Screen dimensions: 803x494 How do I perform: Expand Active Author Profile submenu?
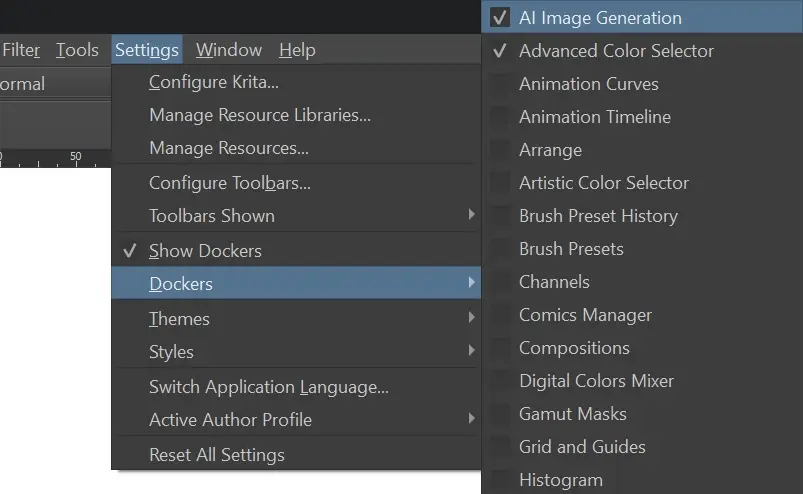296,419
